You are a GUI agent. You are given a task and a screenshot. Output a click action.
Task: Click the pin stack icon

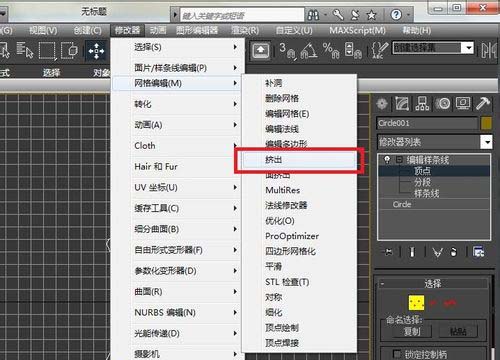coord(389,252)
